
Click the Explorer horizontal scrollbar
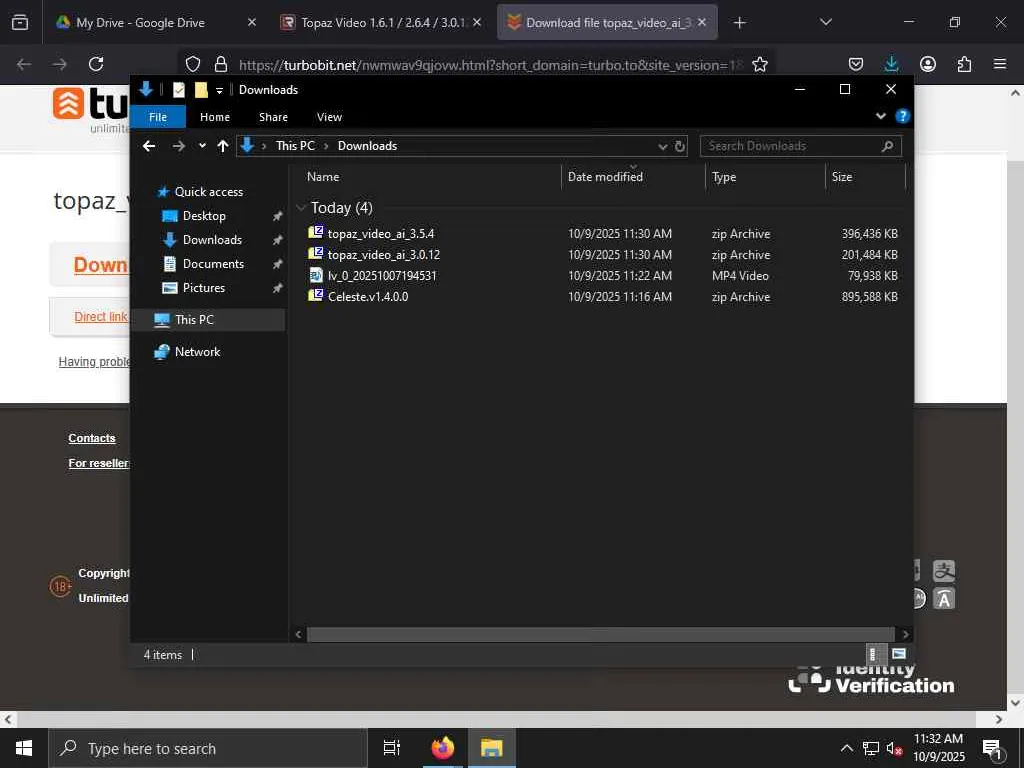[x=600, y=634]
